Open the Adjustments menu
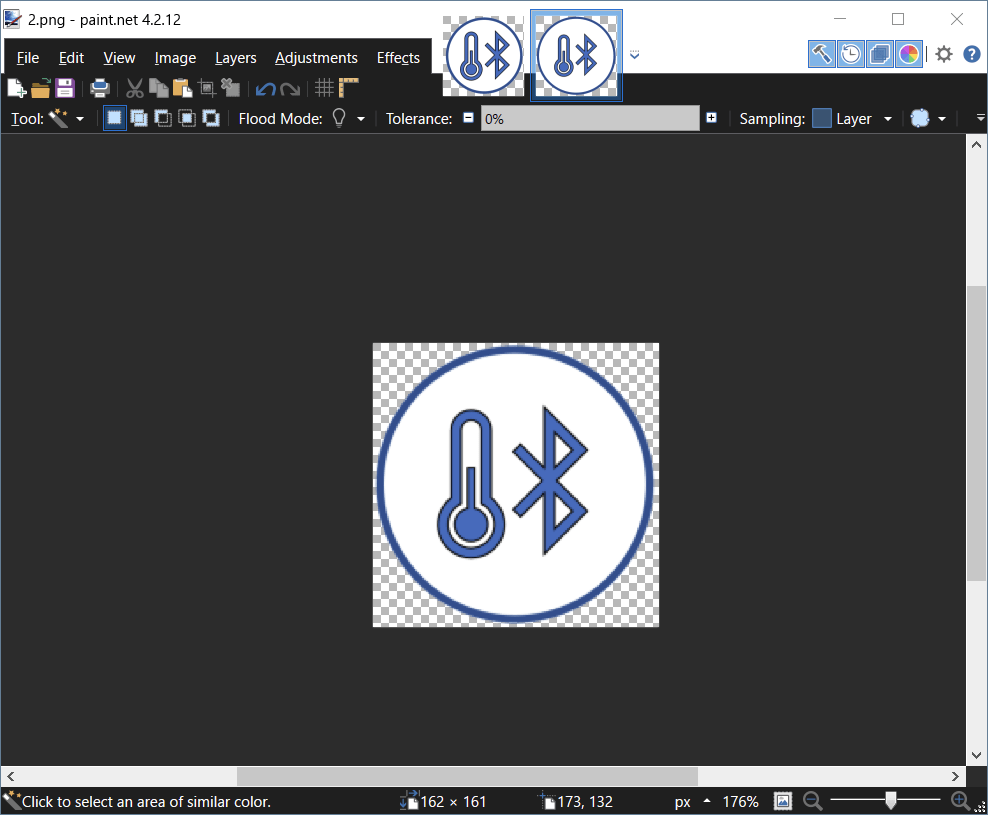 coord(316,58)
